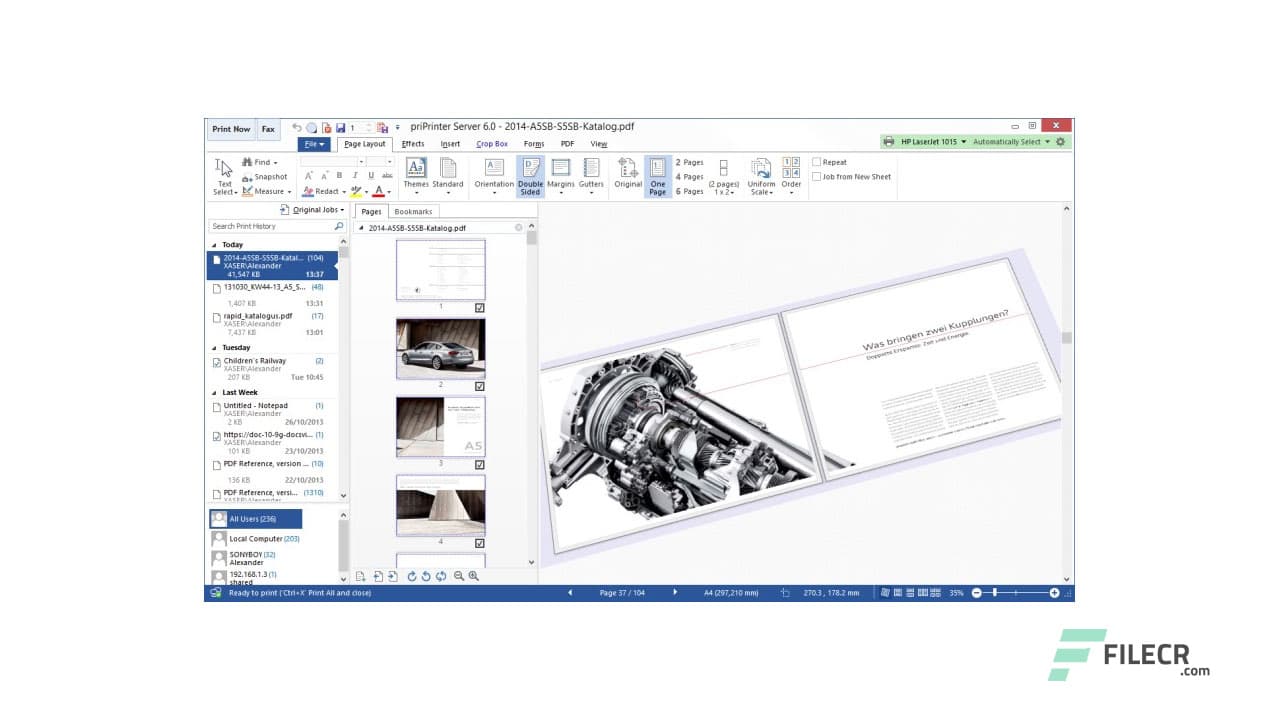Select the page 3 thumbnail
This screenshot has width=1280, height=720.
pos(440,426)
